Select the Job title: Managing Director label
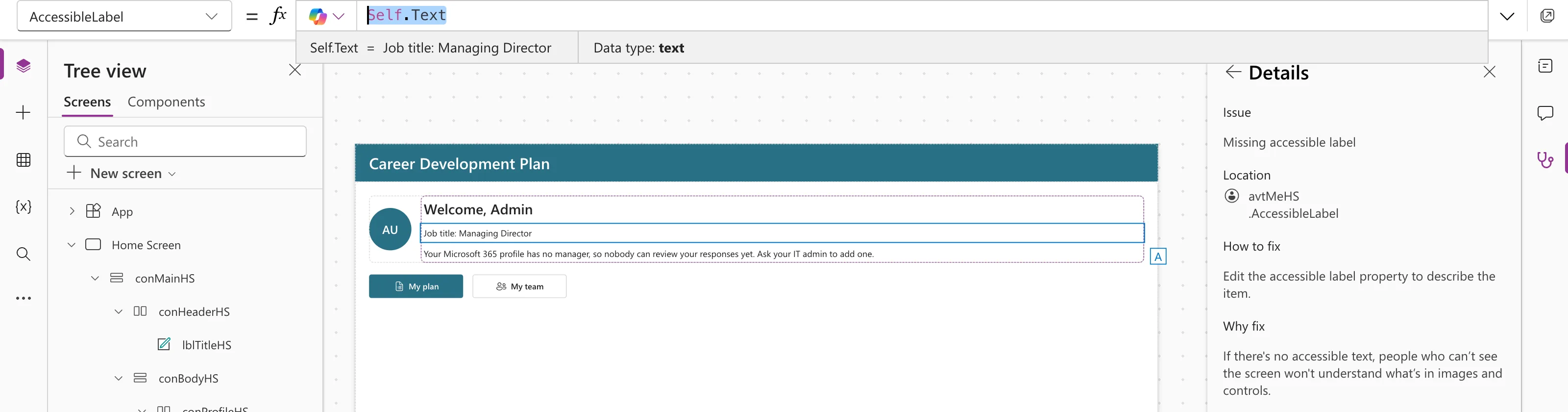 782,233
